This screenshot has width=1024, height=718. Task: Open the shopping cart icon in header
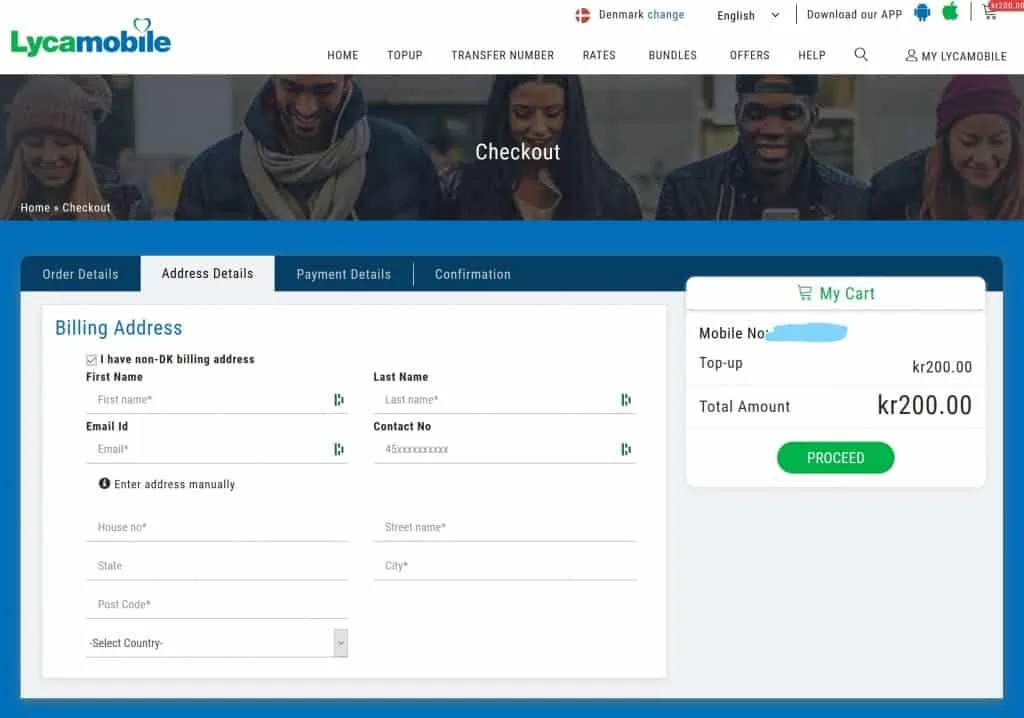[x=990, y=13]
